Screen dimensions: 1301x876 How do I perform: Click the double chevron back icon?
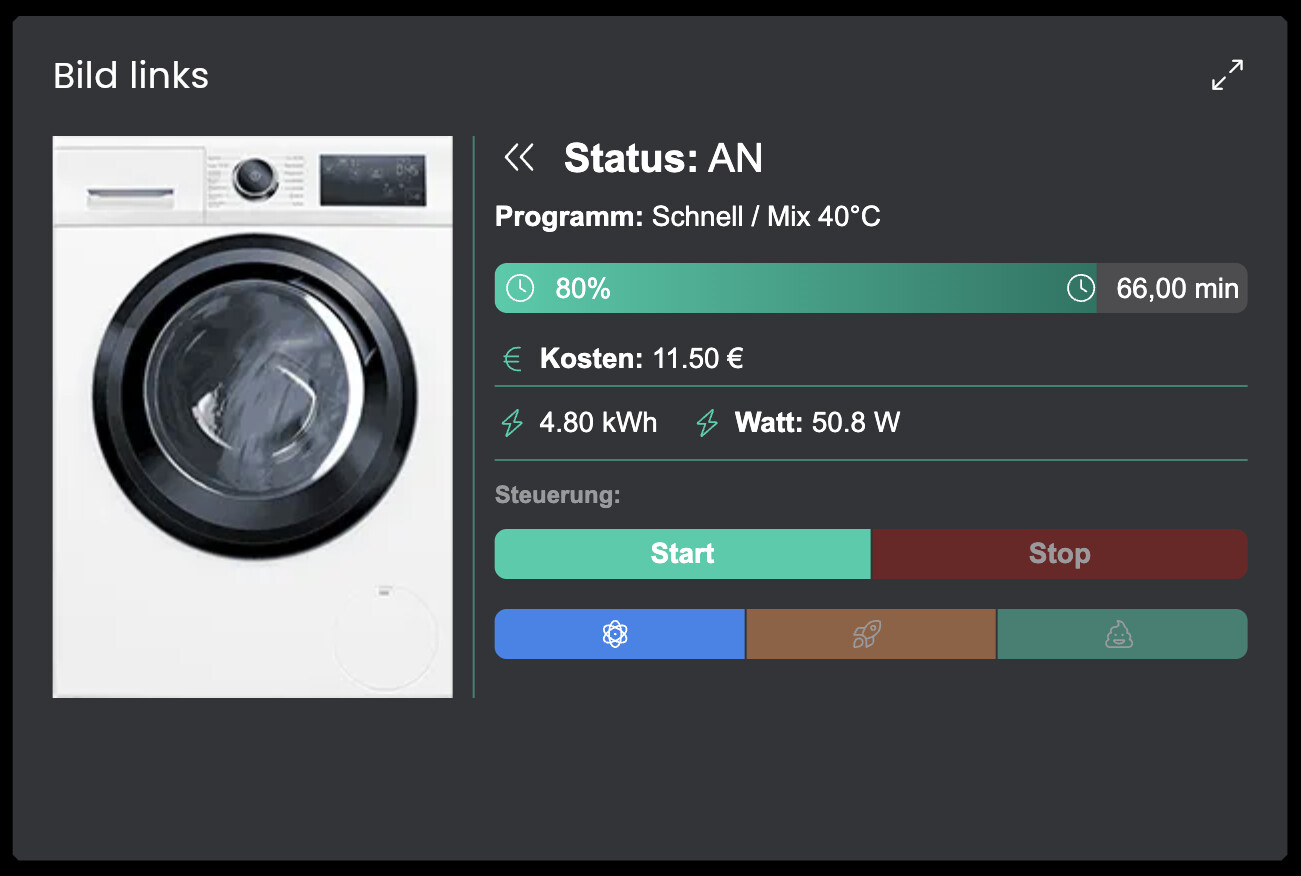coord(520,157)
